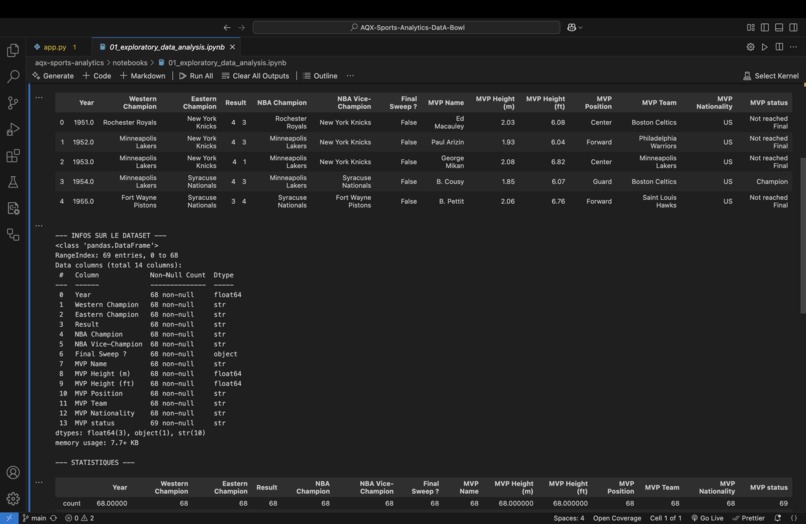Switch to the app.py tab

coord(55,47)
